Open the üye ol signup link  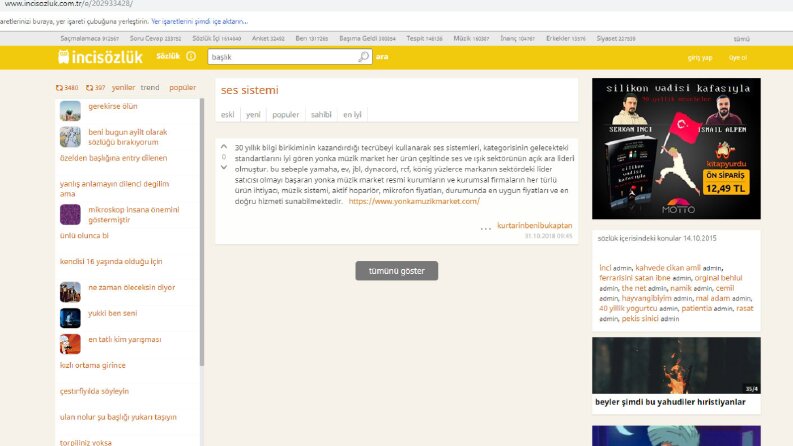click(x=738, y=58)
